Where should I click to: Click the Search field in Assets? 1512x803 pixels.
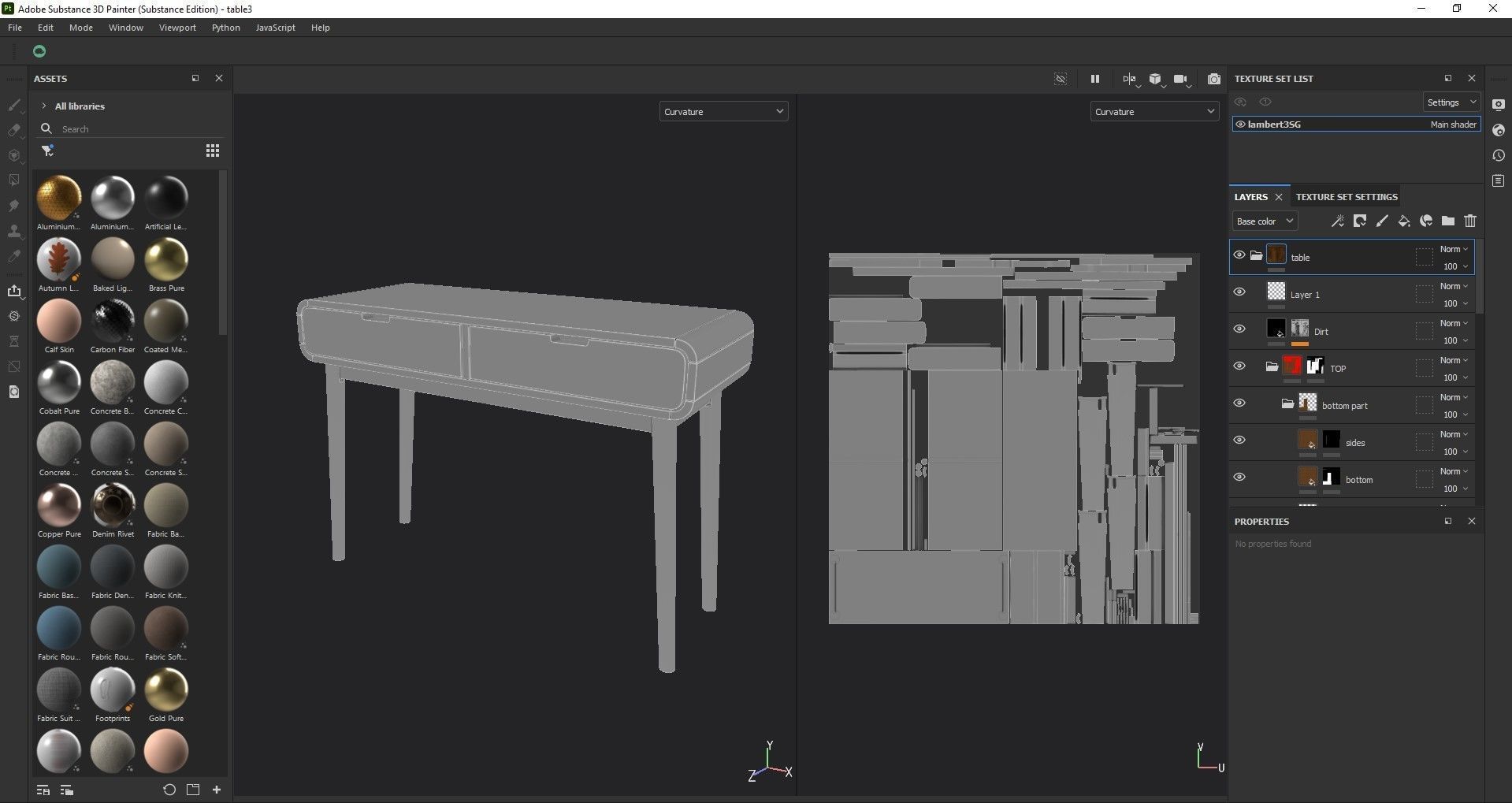click(x=131, y=128)
